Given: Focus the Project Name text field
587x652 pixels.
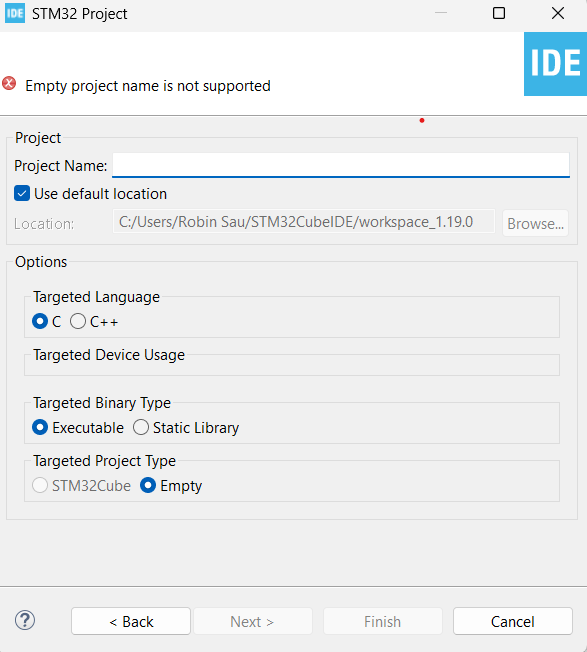Looking at the screenshot, I should point(341,165).
